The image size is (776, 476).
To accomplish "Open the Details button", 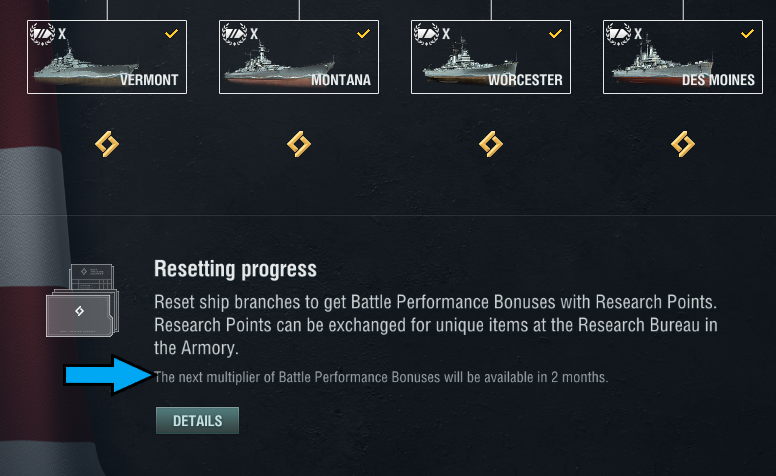I will (x=197, y=420).
